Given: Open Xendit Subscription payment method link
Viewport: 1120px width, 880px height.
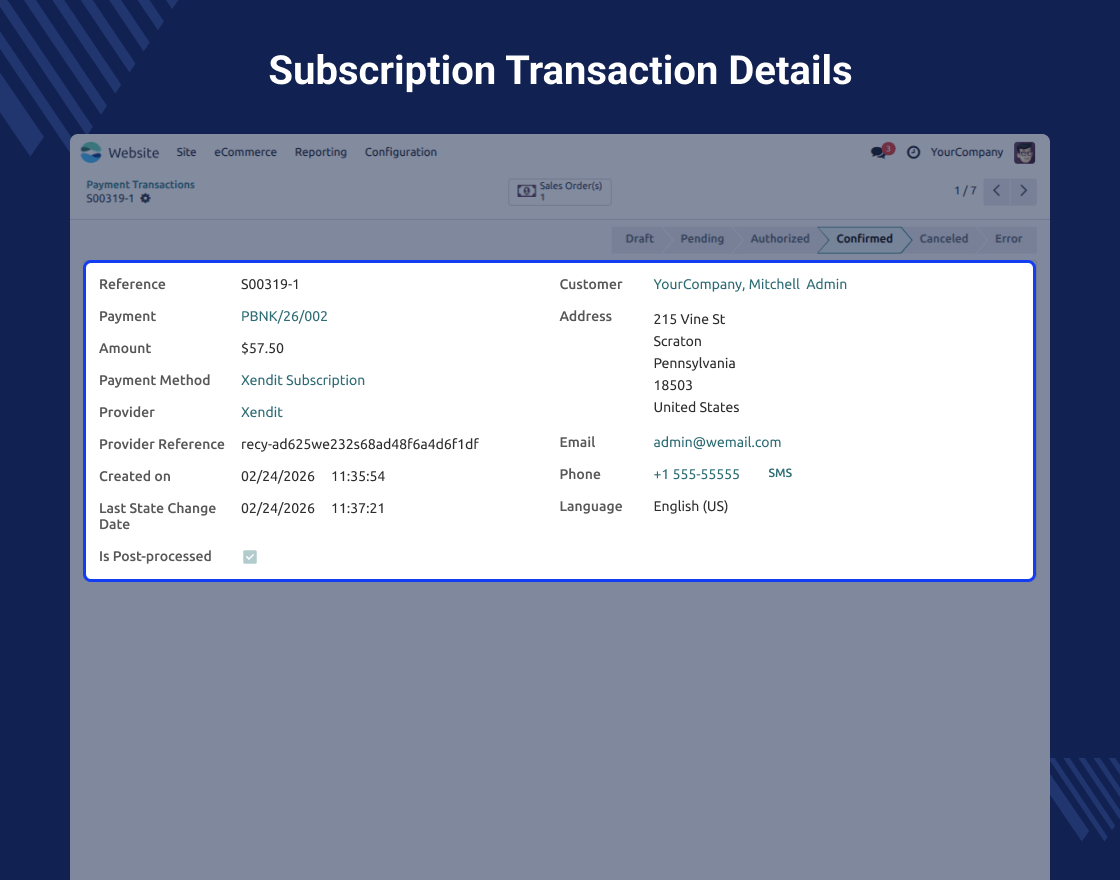Looking at the screenshot, I should click(x=303, y=380).
